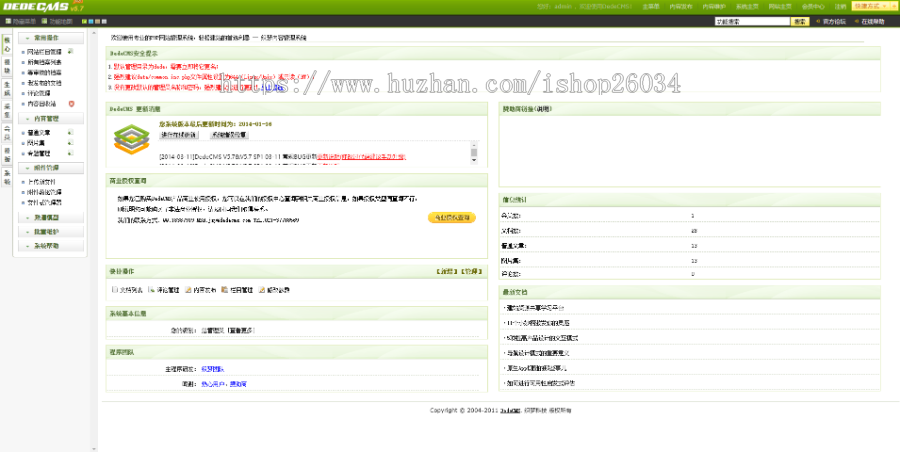Collapse the 常用操作 menu section
This screenshot has height=452, width=900.
pyautogui.click(x=51, y=38)
